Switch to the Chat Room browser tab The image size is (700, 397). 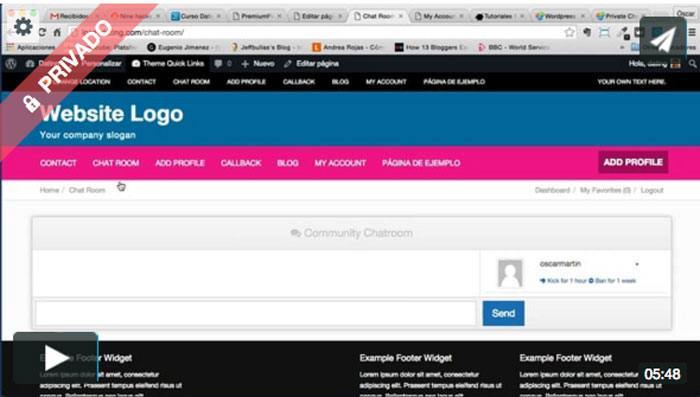coord(379,16)
